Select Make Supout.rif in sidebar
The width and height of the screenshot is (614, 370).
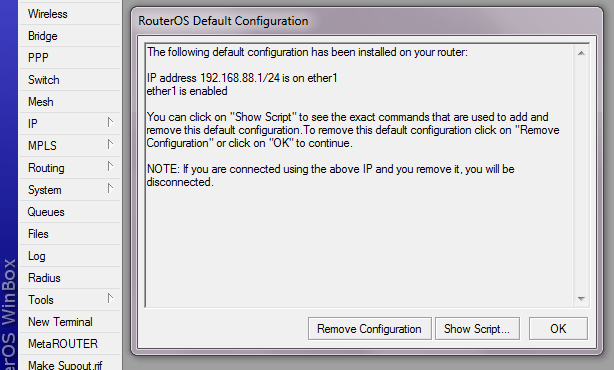(x=70, y=364)
